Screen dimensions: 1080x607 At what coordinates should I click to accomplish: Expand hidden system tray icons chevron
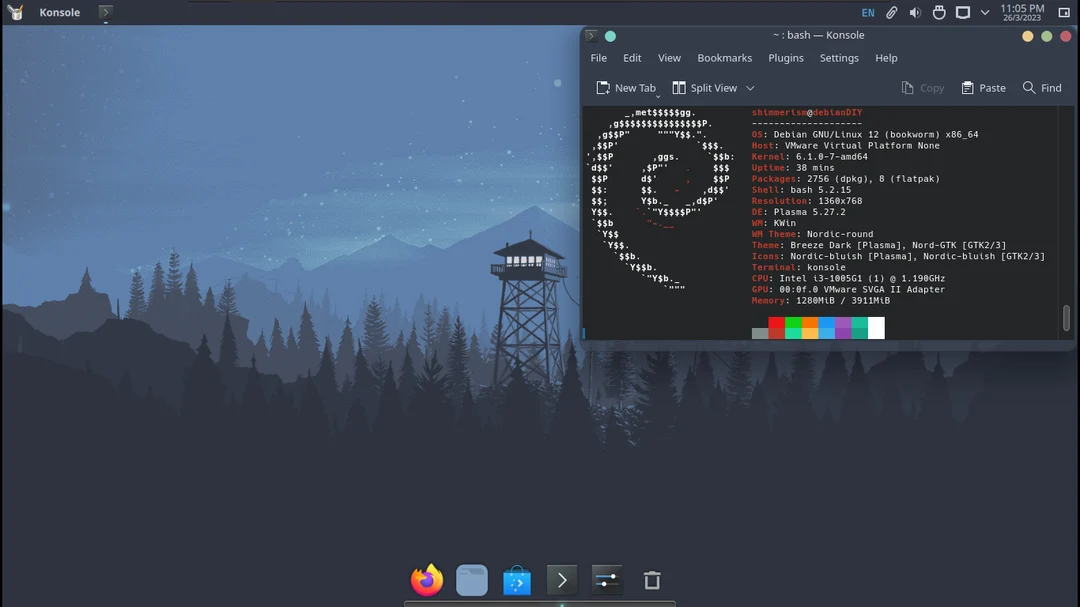[x=984, y=12]
